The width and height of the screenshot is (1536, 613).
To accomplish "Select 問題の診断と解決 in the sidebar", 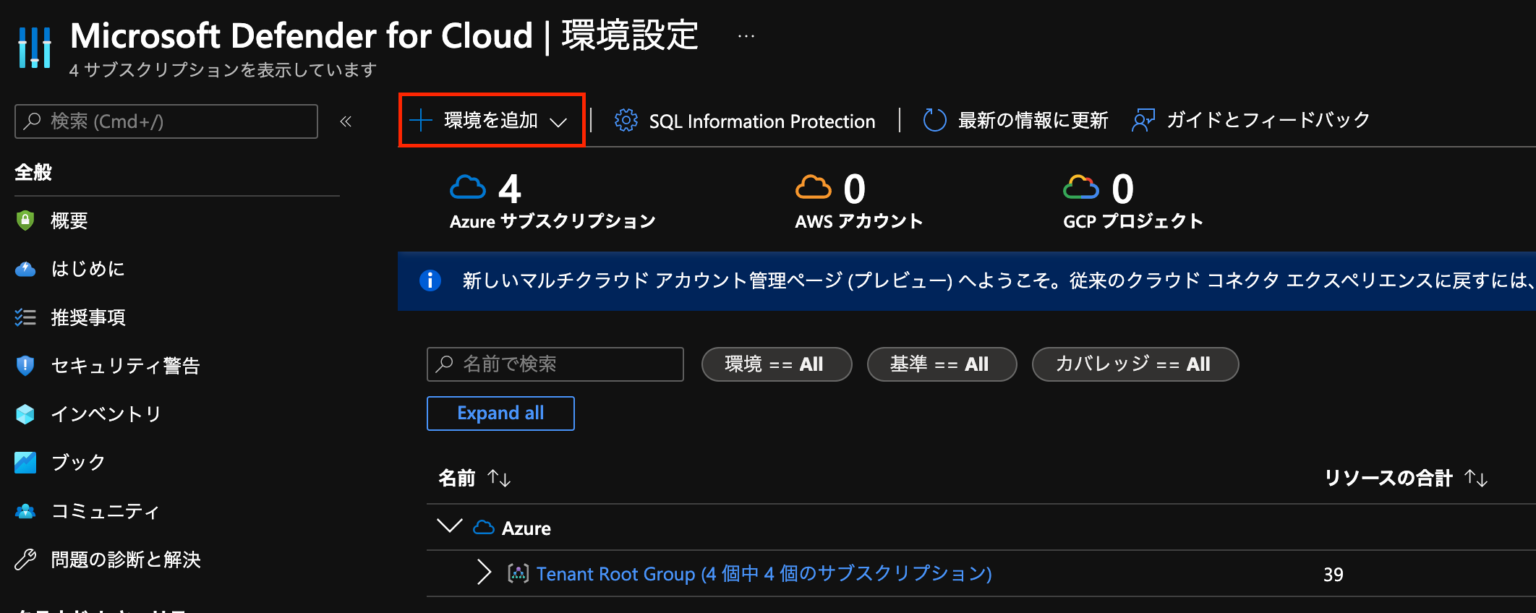I will pos(27,559).
